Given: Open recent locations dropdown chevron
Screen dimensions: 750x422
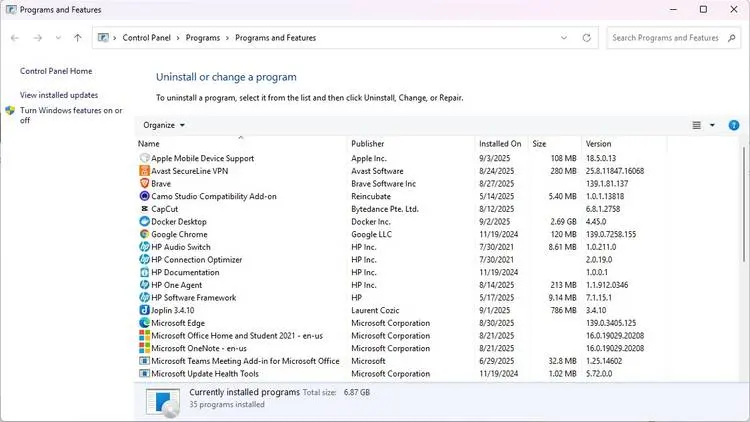Looking at the screenshot, I should pyautogui.click(x=58, y=38).
